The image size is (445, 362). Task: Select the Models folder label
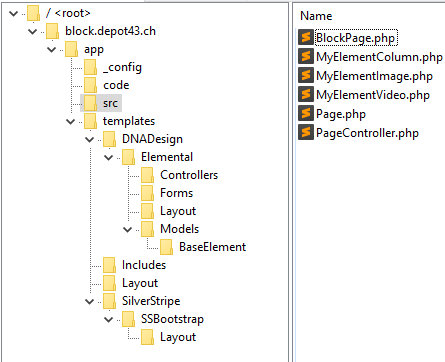[179, 229]
